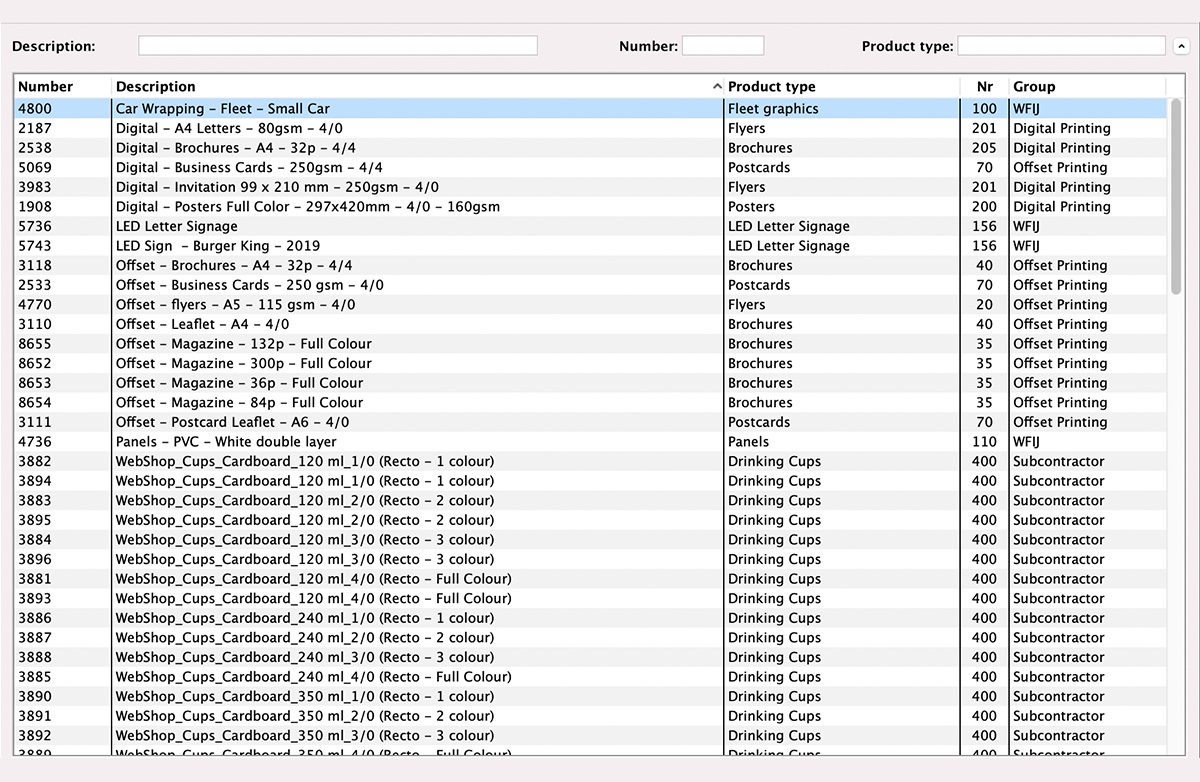Choose the LED Sign – Burger King – 2019 row
Screen dimensions: 1200x782
(218, 246)
